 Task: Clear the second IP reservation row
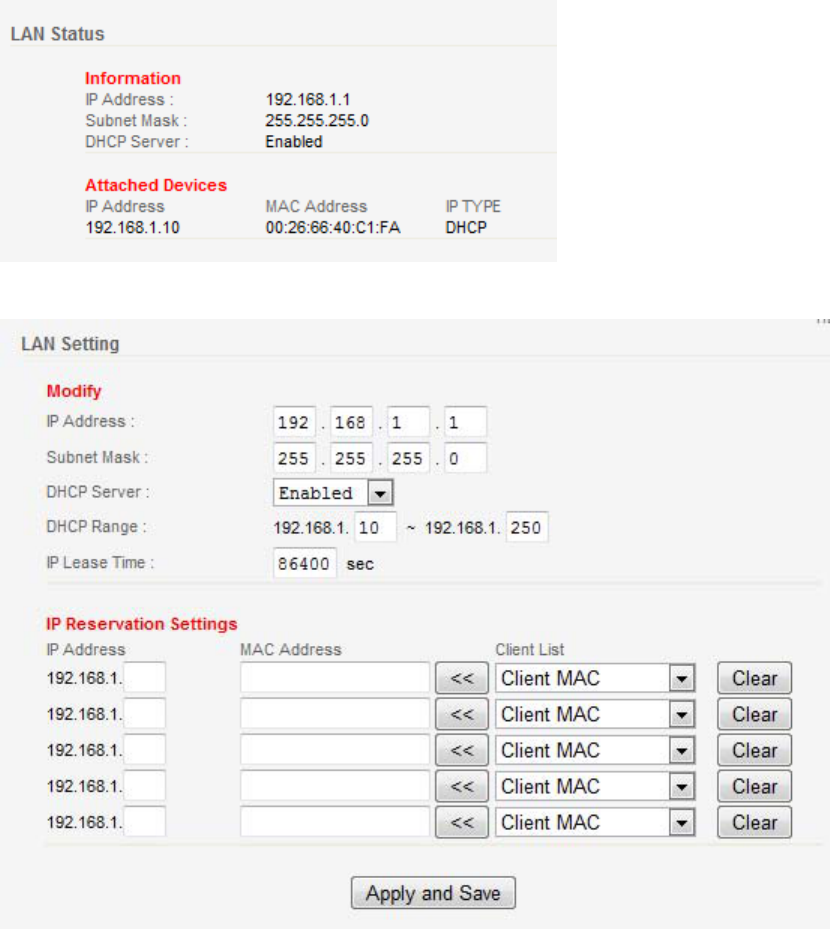pos(755,714)
